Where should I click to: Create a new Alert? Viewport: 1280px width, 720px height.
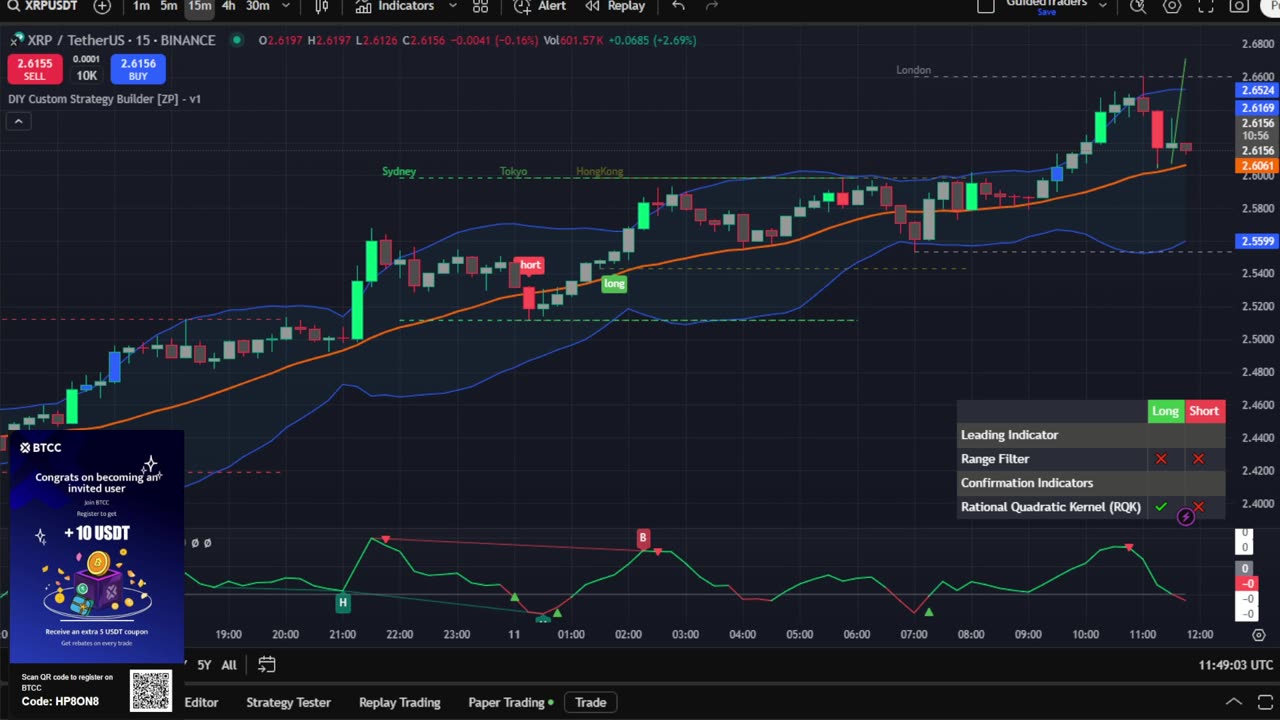coord(540,6)
